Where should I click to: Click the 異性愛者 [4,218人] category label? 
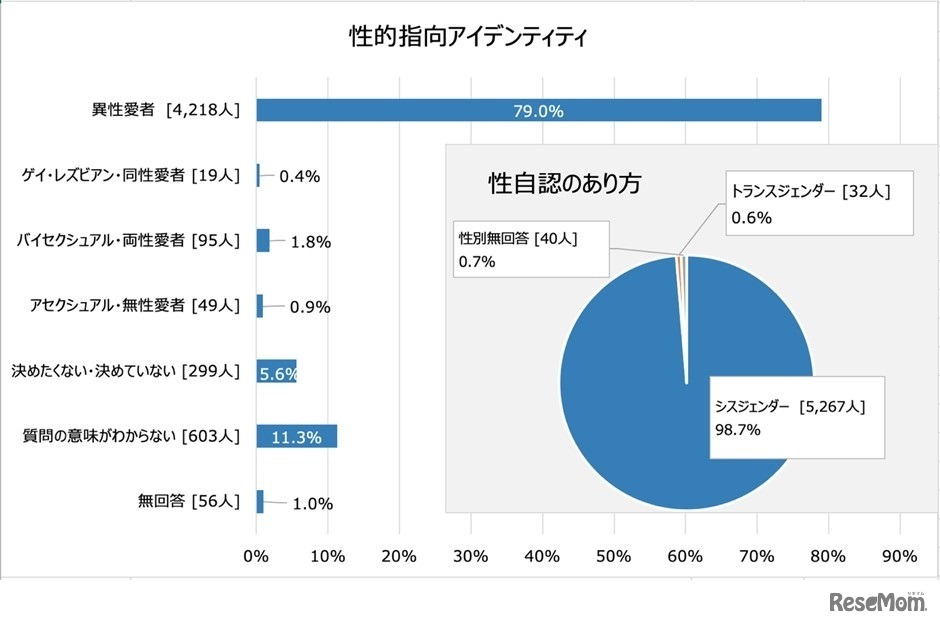(161, 110)
